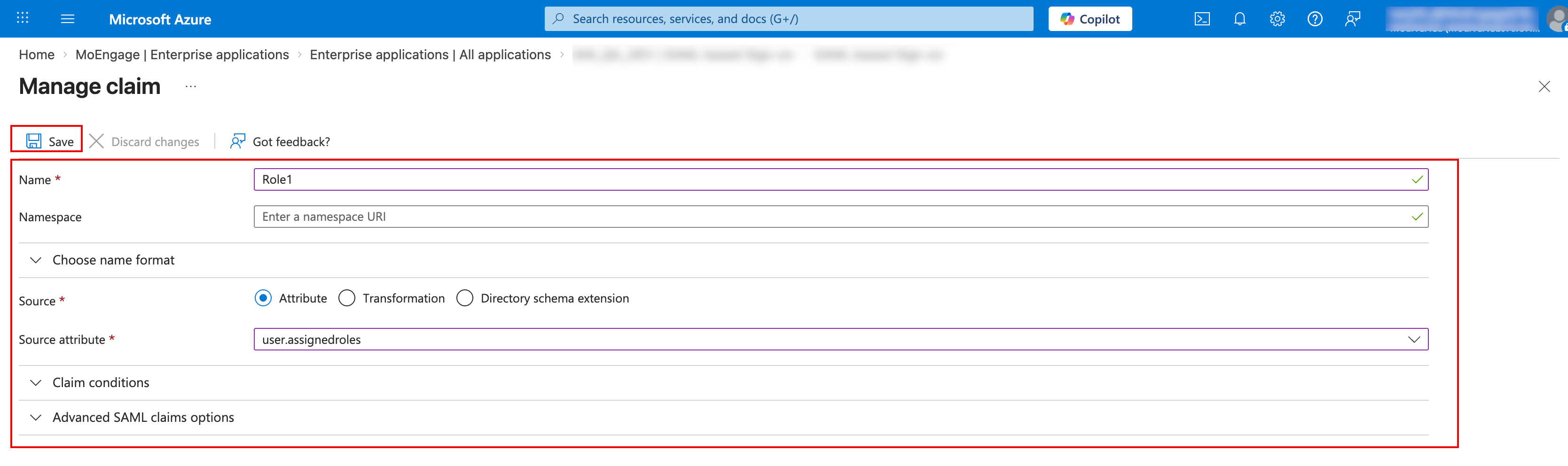Open the Azure portal hamburger menu

[68, 19]
